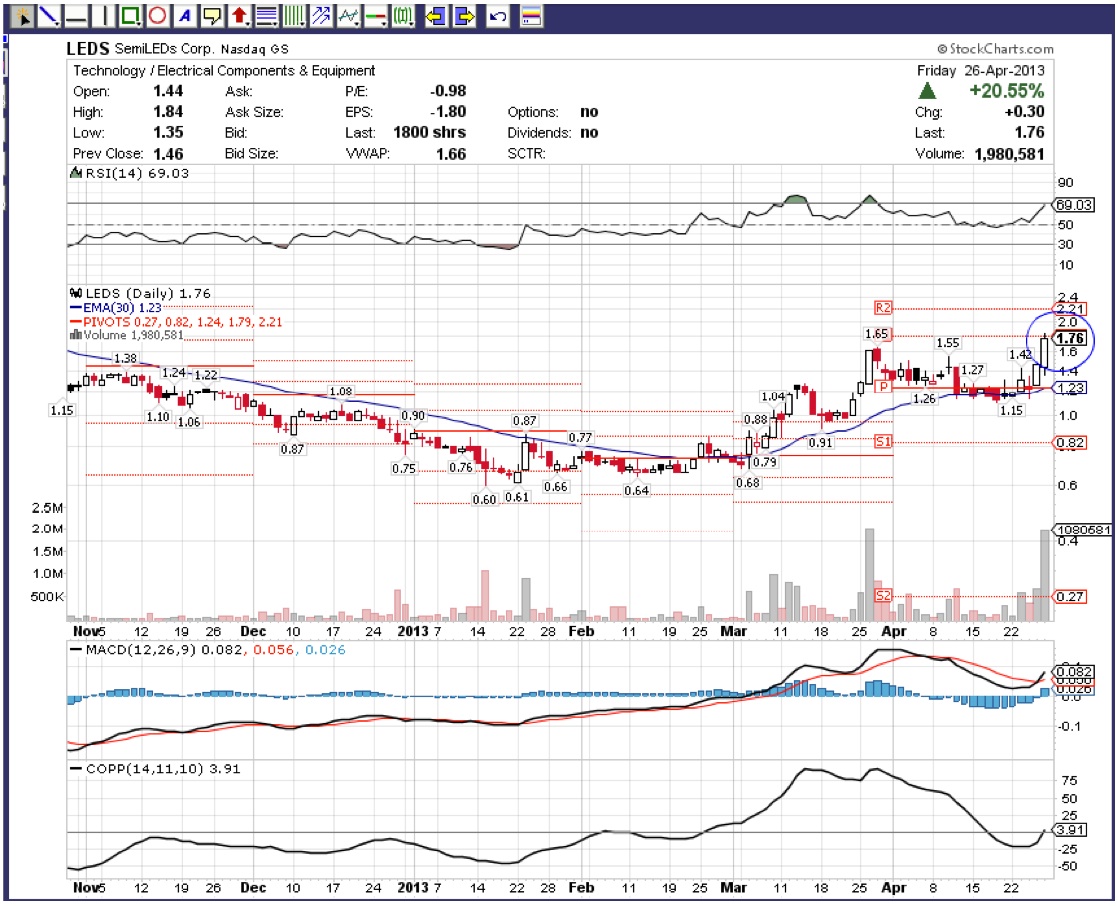The width and height of the screenshot is (1118, 906).
Task: Click the +20.55% change value
Action: (1006, 91)
